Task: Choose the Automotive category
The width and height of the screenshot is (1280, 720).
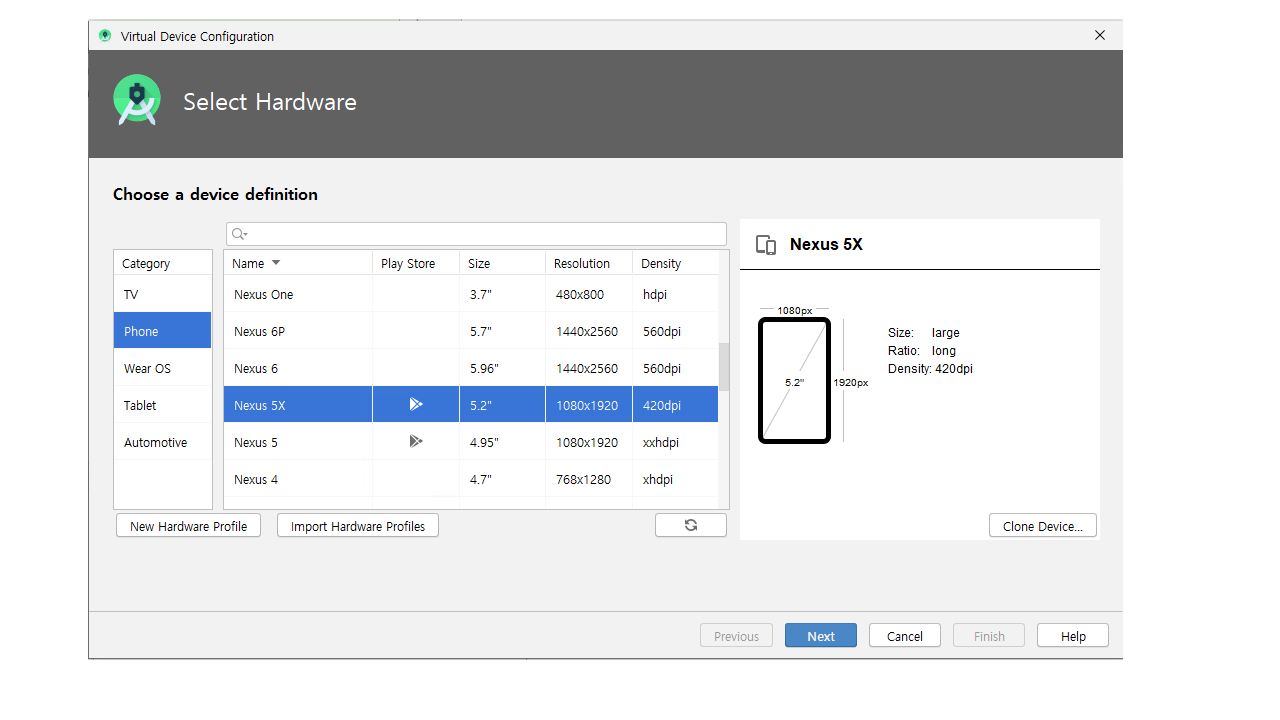Action: click(155, 442)
